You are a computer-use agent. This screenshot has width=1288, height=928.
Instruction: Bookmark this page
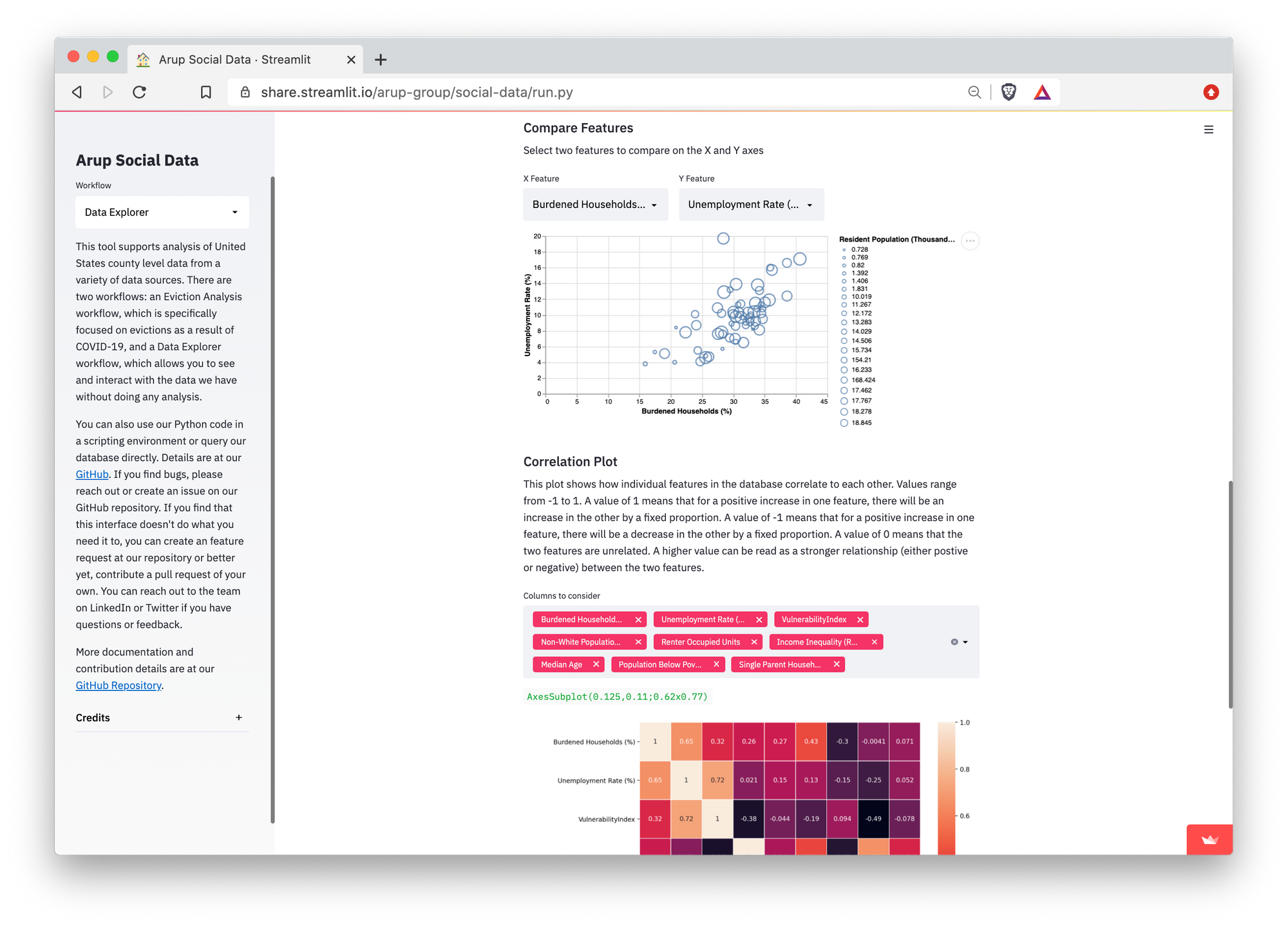(x=205, y=92)
